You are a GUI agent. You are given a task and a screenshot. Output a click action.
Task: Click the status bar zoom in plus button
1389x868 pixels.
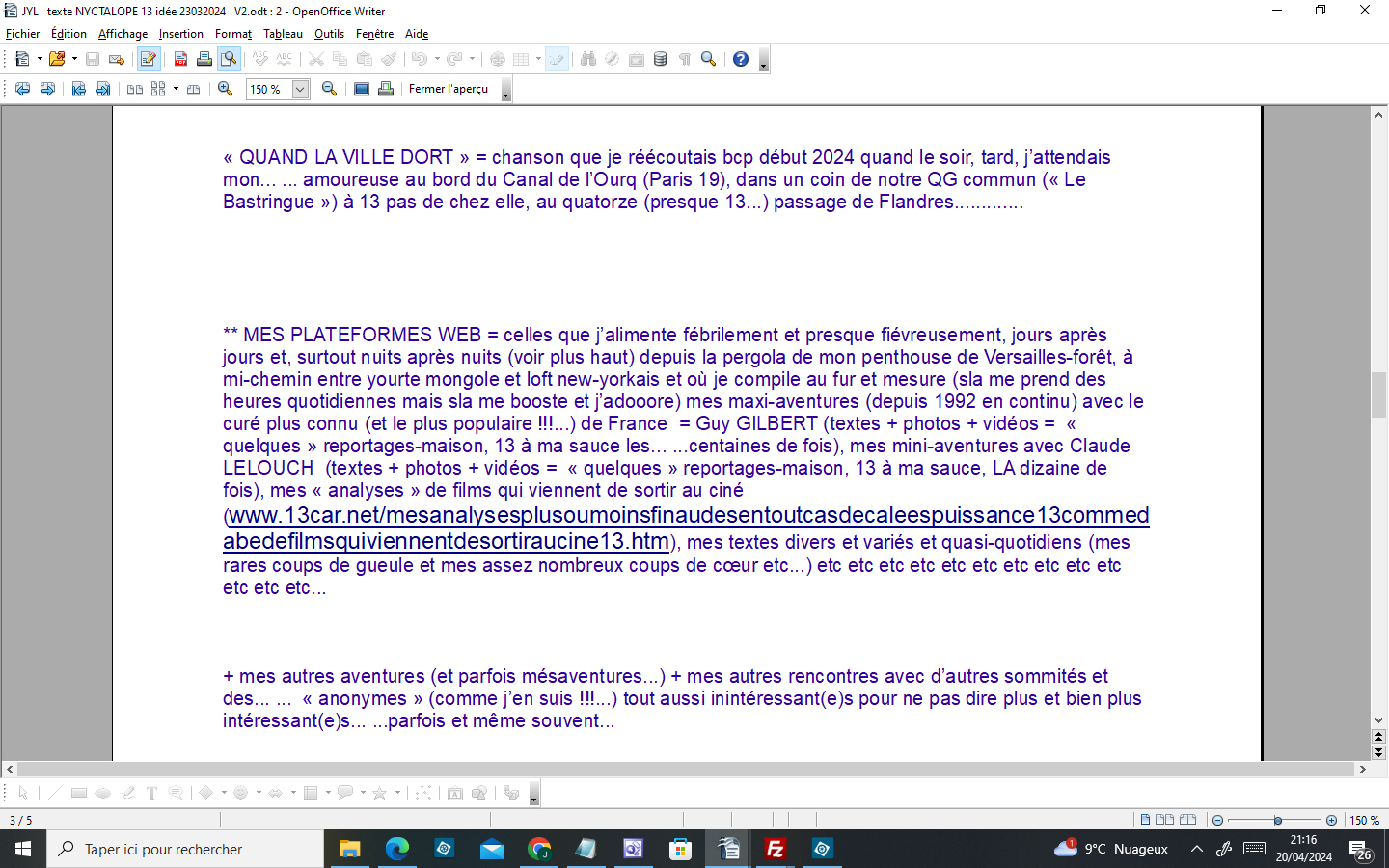(x=1332, y=821)
